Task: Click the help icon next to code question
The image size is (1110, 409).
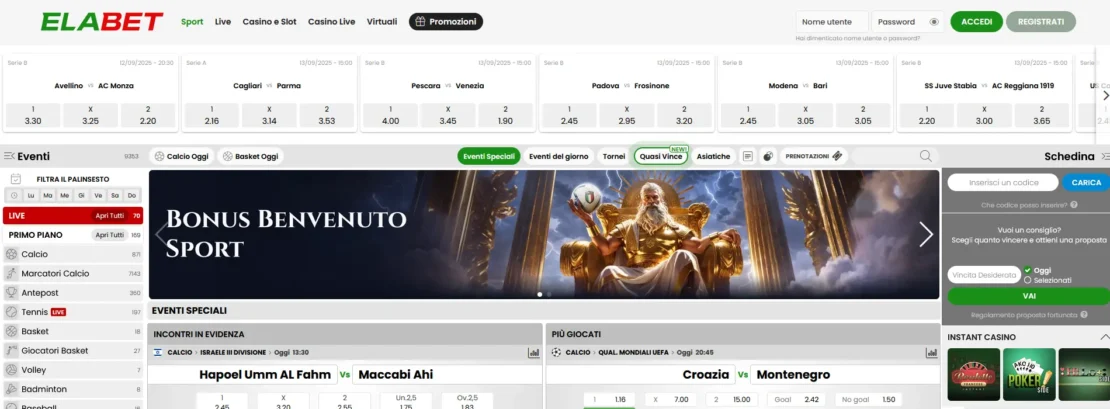Action: pos(1073,204)
